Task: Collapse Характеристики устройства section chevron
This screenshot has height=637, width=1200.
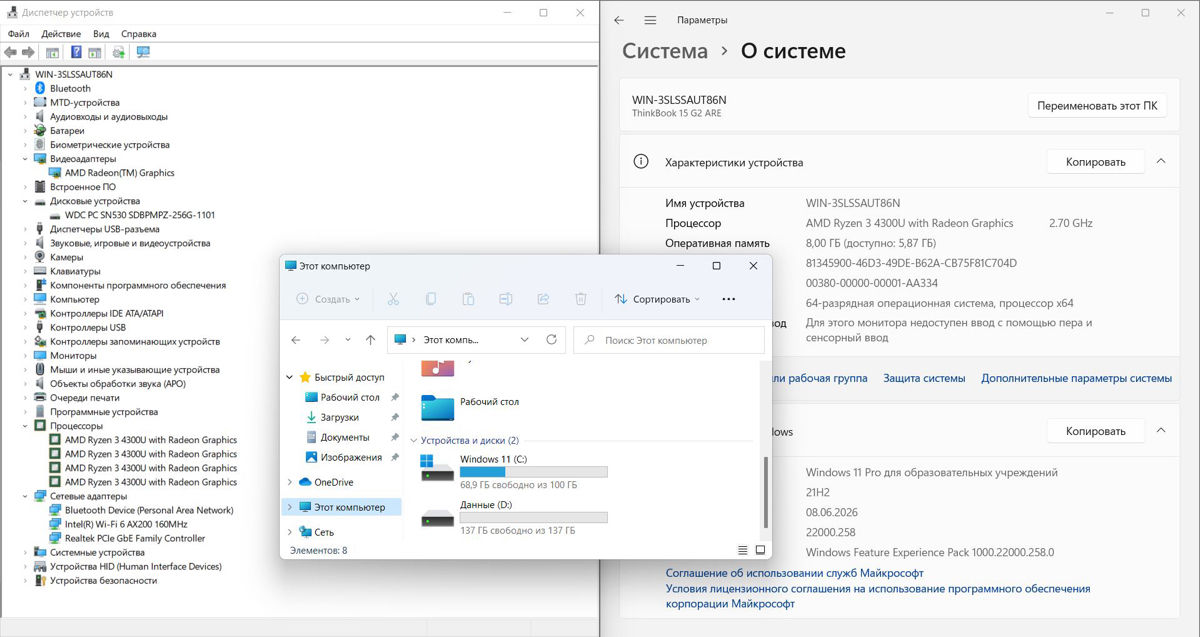Action: pos(1161,161)
